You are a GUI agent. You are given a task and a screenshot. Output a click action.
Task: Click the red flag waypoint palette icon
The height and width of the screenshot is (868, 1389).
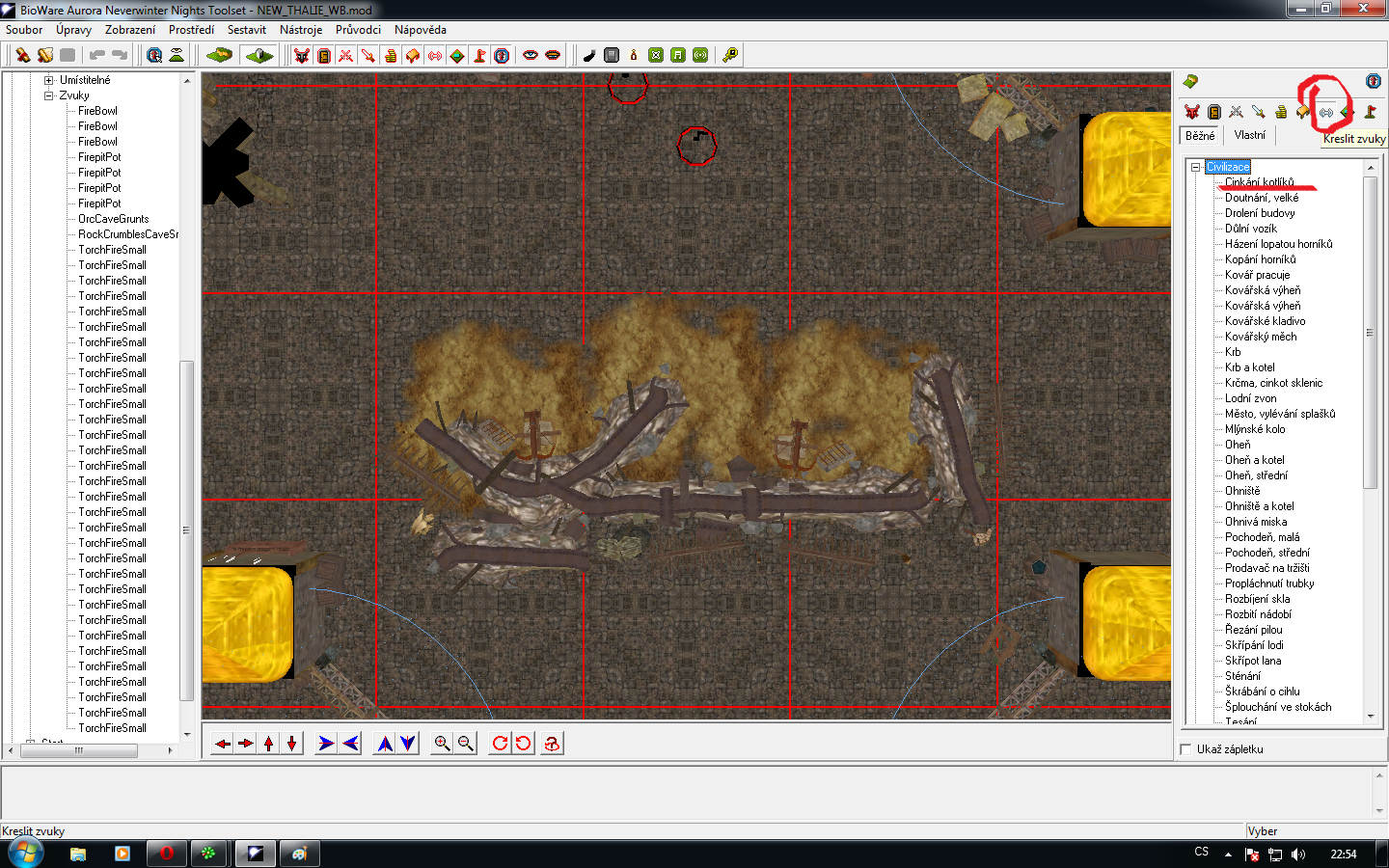tap(1370, 112)
